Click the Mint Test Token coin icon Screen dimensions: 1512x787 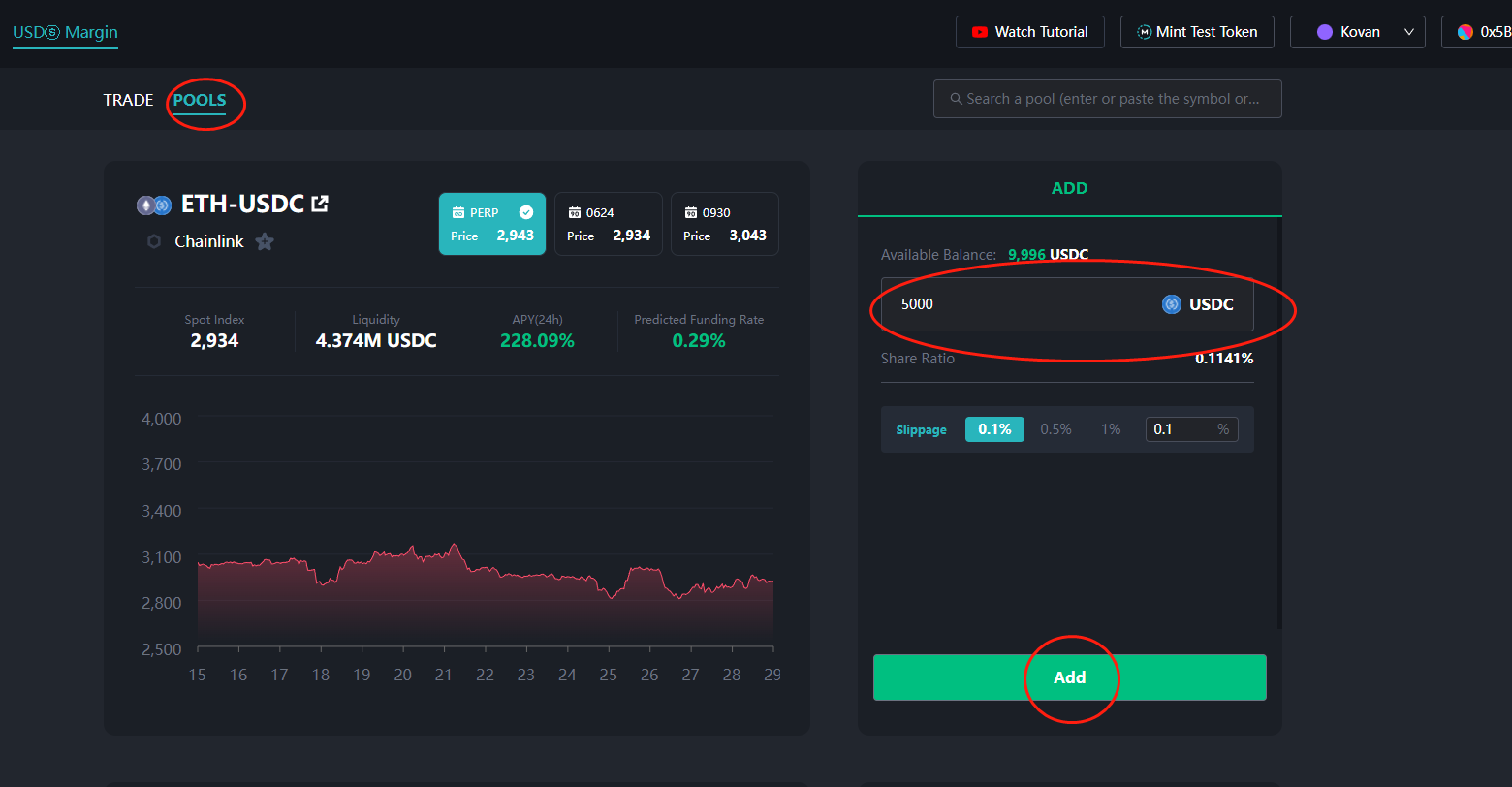click(1144, 32)
